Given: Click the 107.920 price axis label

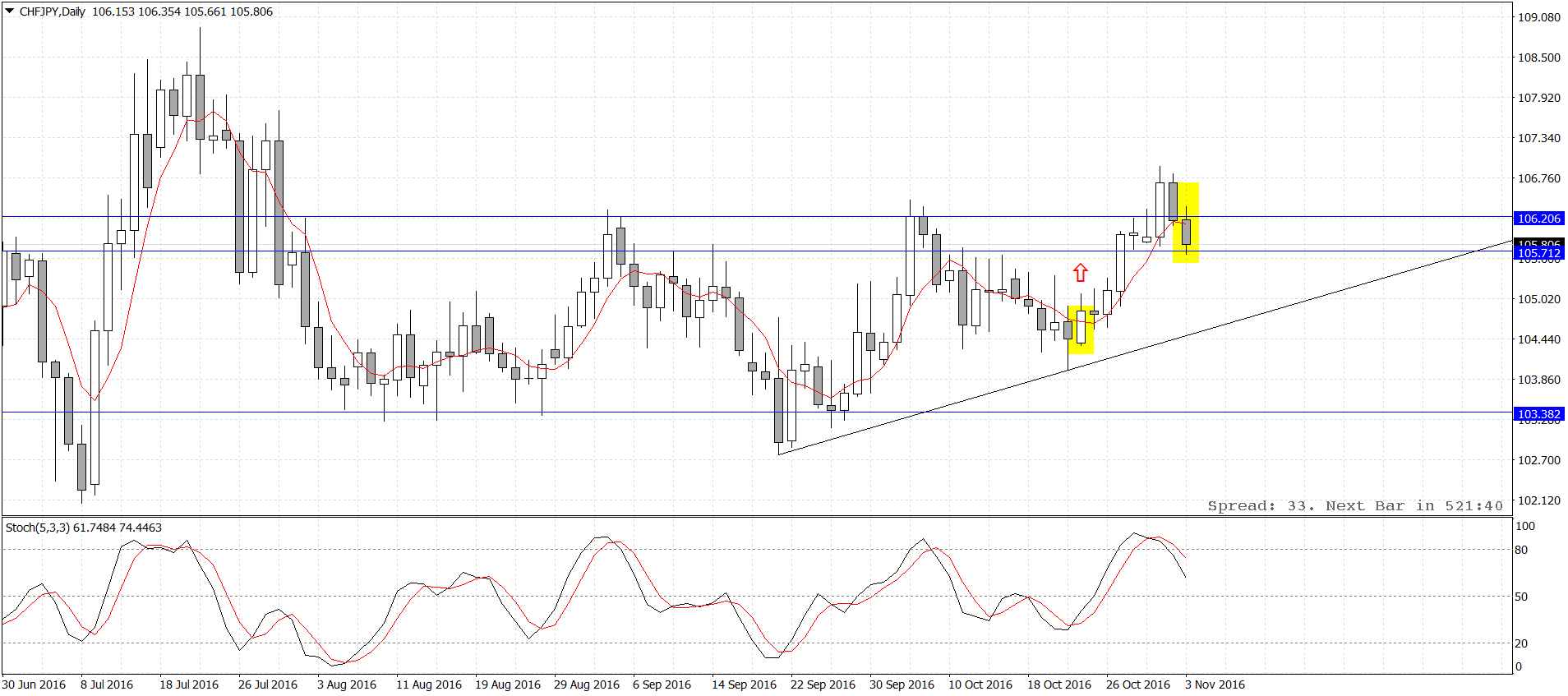Looking at the screenshot, I should 1539,98.
